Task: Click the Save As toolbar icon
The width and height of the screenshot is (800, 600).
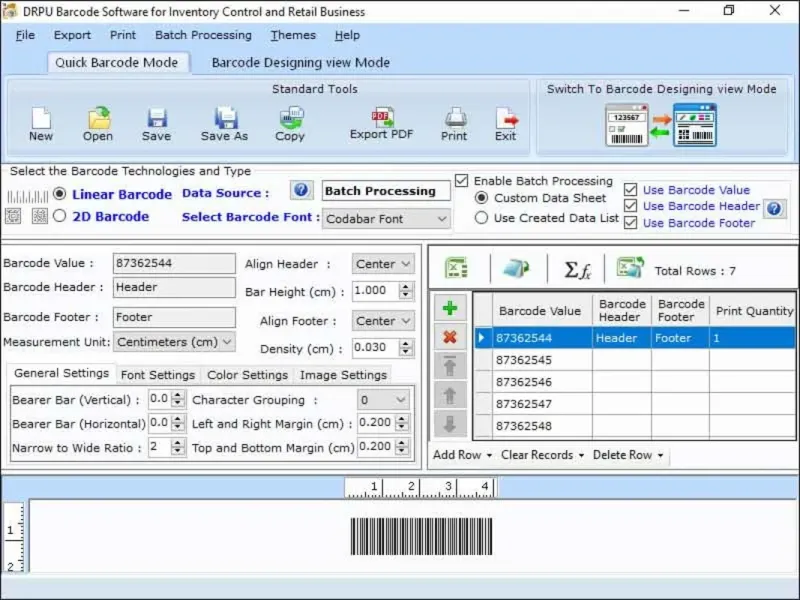Action: [225, 119]
